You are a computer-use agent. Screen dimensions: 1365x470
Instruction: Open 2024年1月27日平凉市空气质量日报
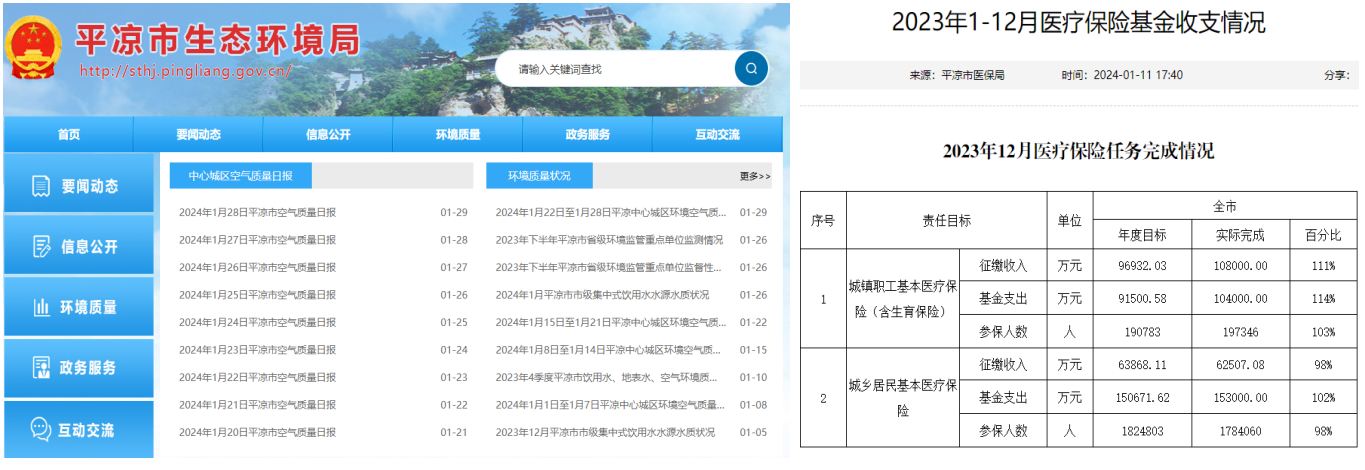point(257,240)
